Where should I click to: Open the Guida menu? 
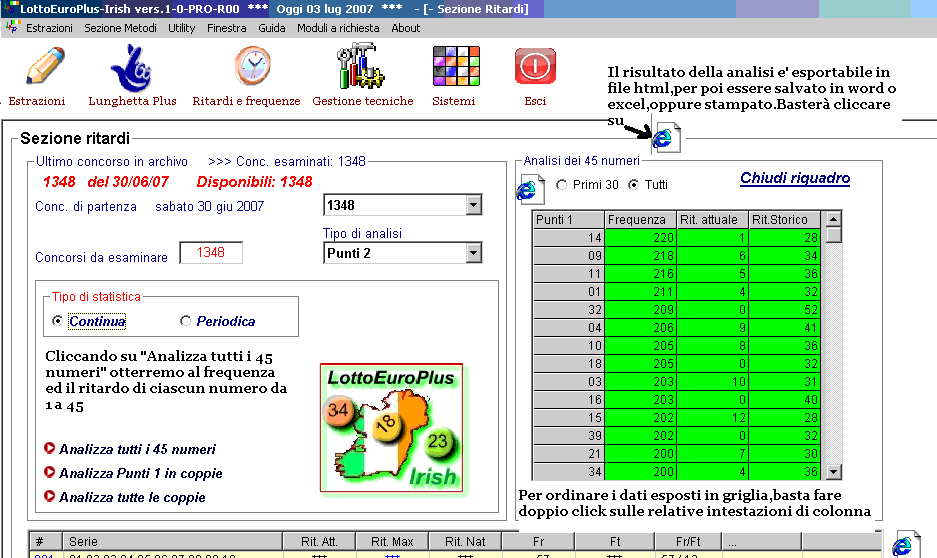pos(271,28)
